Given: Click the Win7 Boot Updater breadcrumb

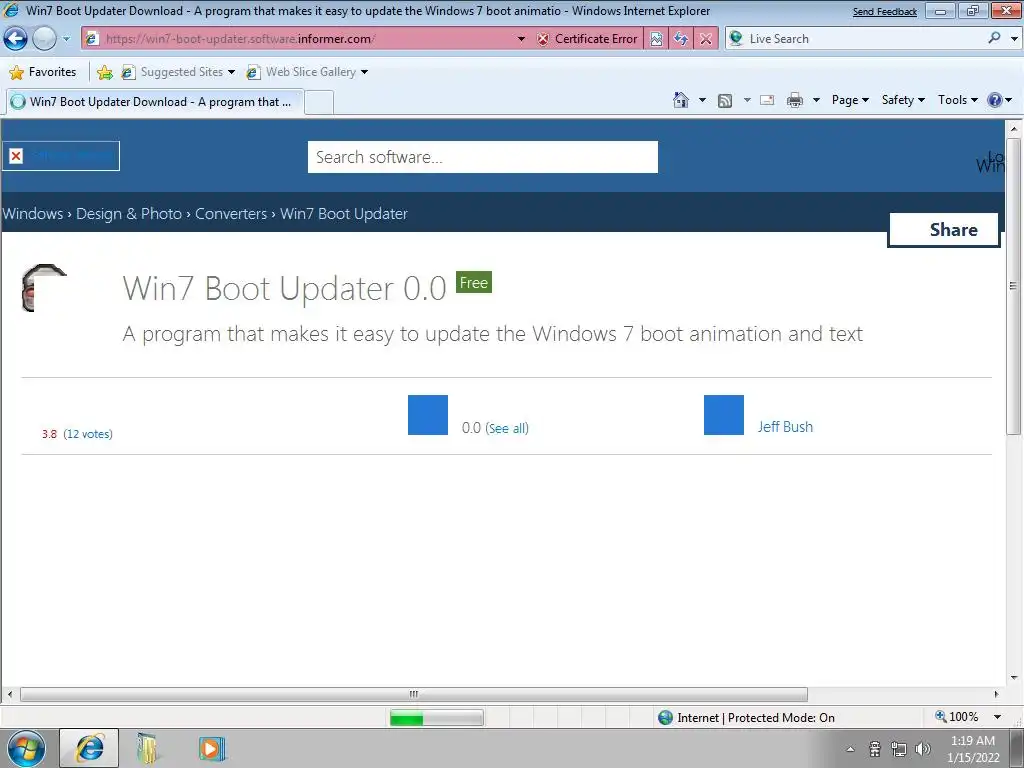Looking at the screenshot, I should [344, 214].
